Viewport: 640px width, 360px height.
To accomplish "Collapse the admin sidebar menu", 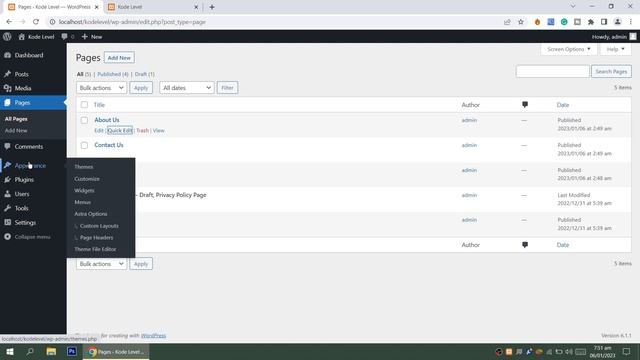I will point(33,237).
